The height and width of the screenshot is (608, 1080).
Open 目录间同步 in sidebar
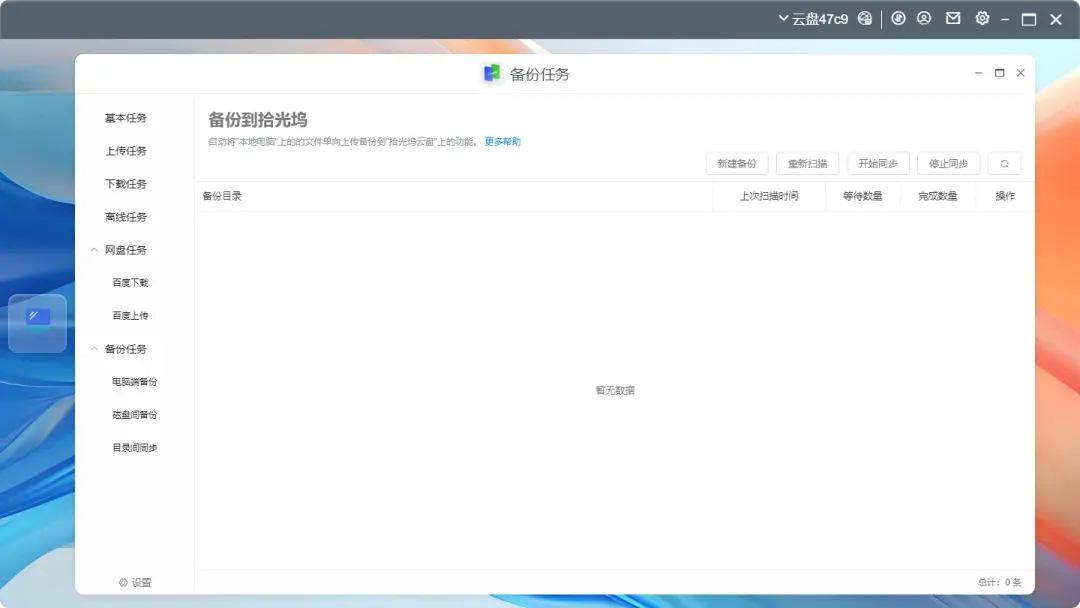click(134, 448)
